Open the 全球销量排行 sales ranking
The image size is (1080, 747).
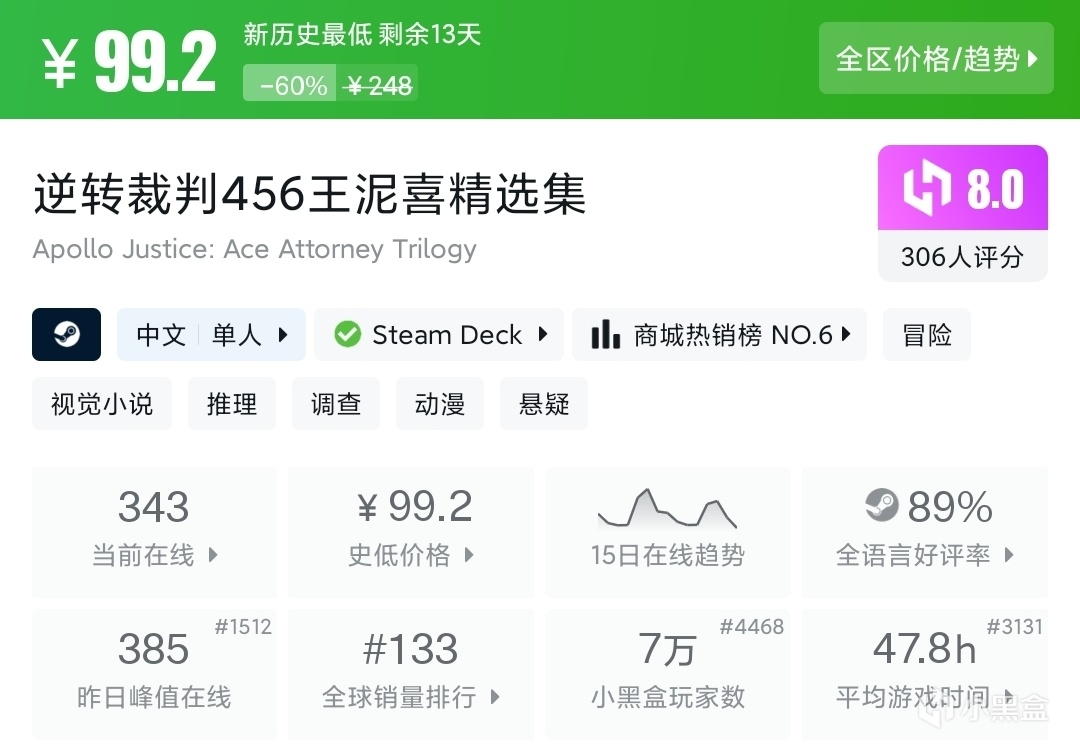click(411, 674)
